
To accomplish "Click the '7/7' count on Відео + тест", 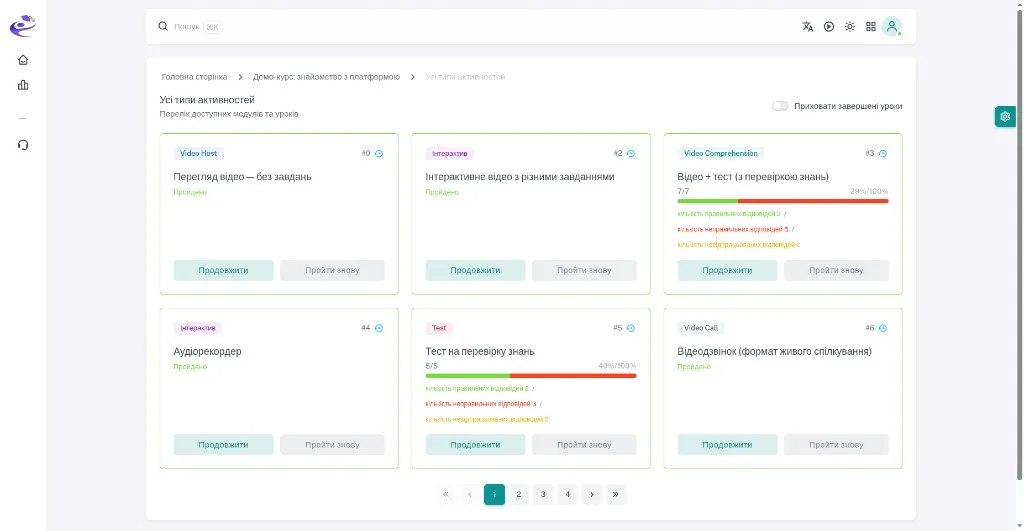I will pos(683,191).
